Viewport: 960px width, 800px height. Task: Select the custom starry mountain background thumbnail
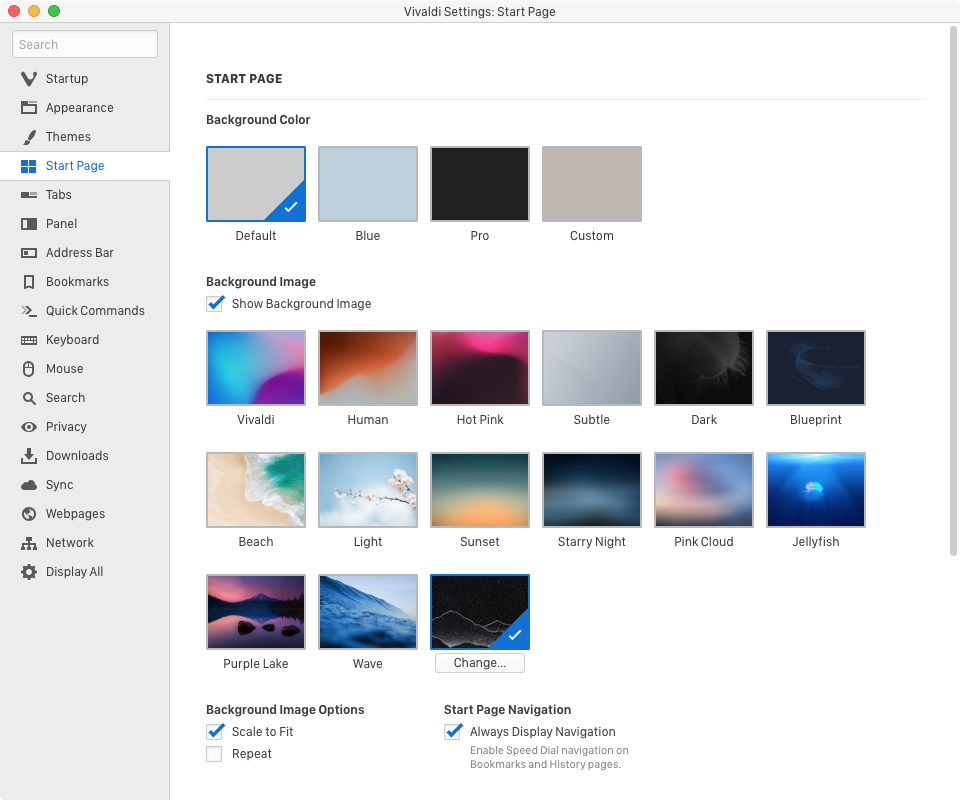[x=480, y=611]
